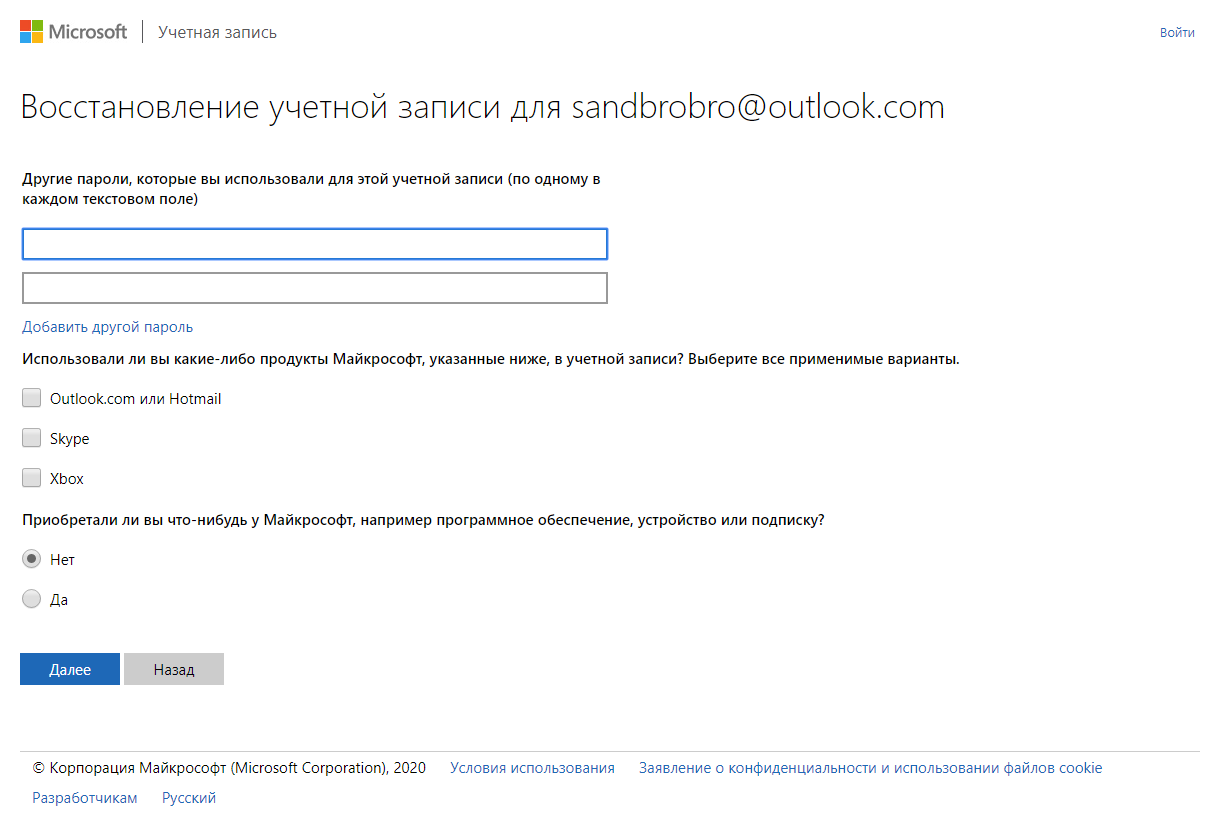
Task: Click the Outlook.com или Hotmail label text
Action: click(136, 399)
